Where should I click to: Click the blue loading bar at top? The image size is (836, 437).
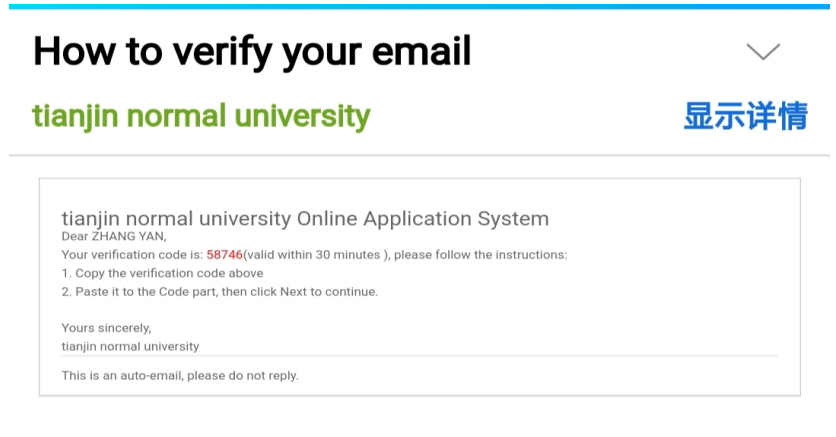tap(419, 7)
